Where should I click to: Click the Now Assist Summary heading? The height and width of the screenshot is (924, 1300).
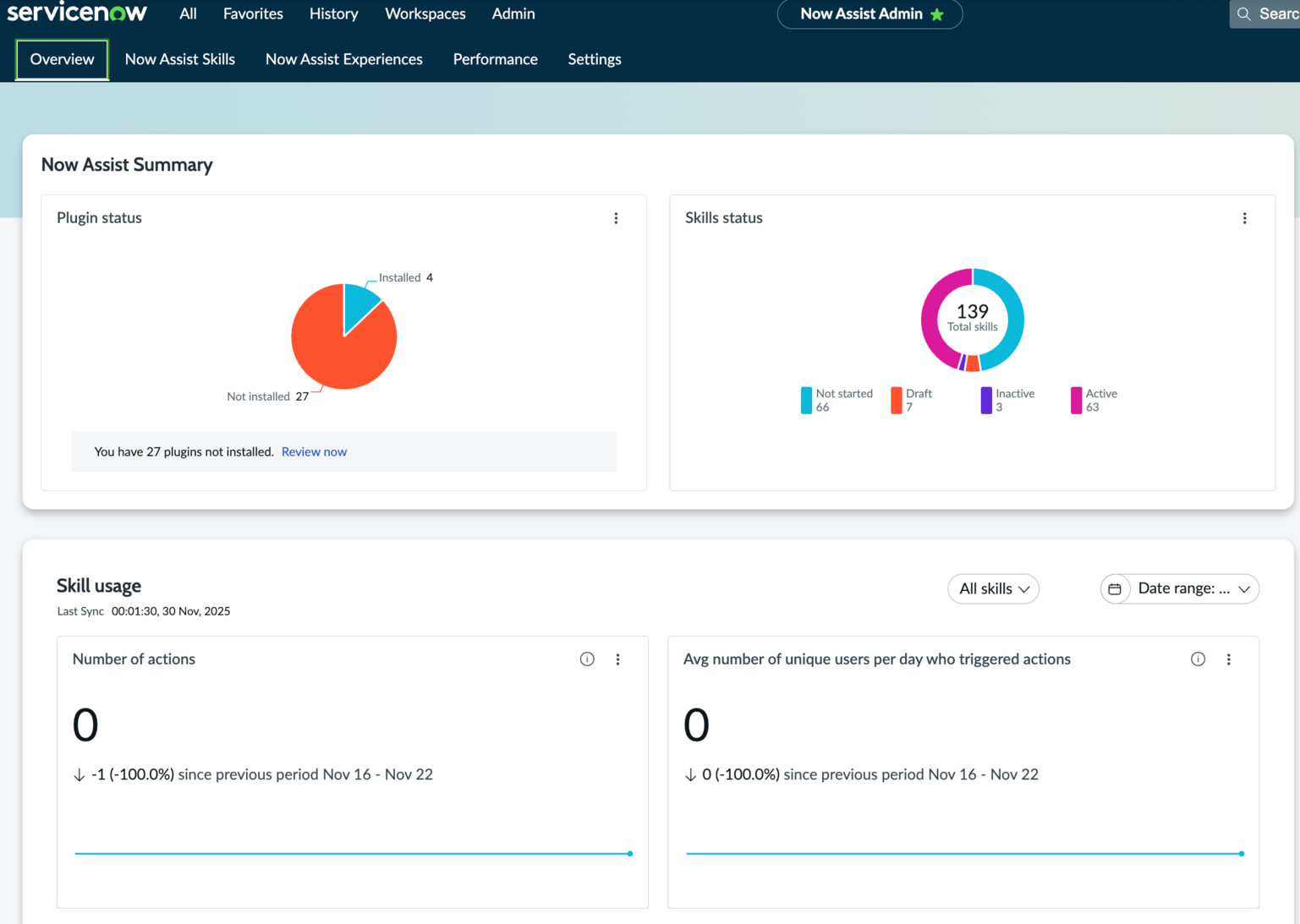click(127, 165)
